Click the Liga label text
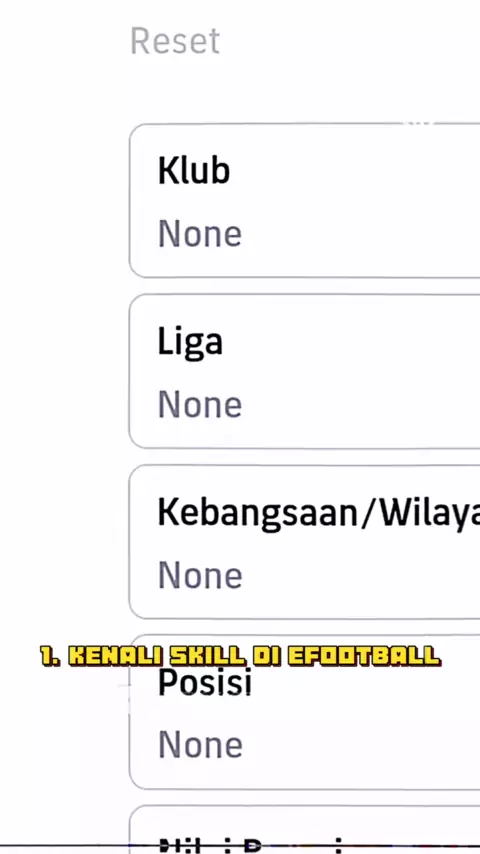This screenshot has width=480, height=854. (190, 343)
